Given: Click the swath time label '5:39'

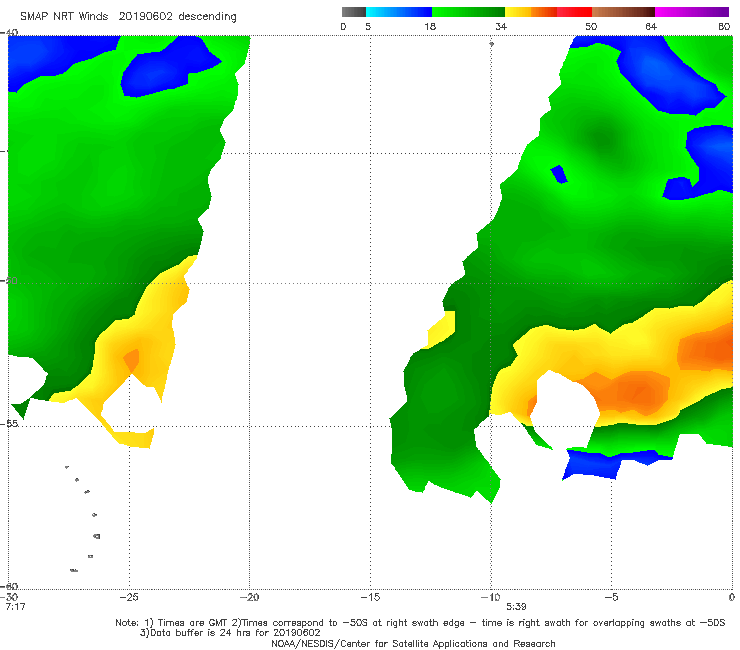Looking at the screenshot, I should pyautogui.click(x=516, y=607).
